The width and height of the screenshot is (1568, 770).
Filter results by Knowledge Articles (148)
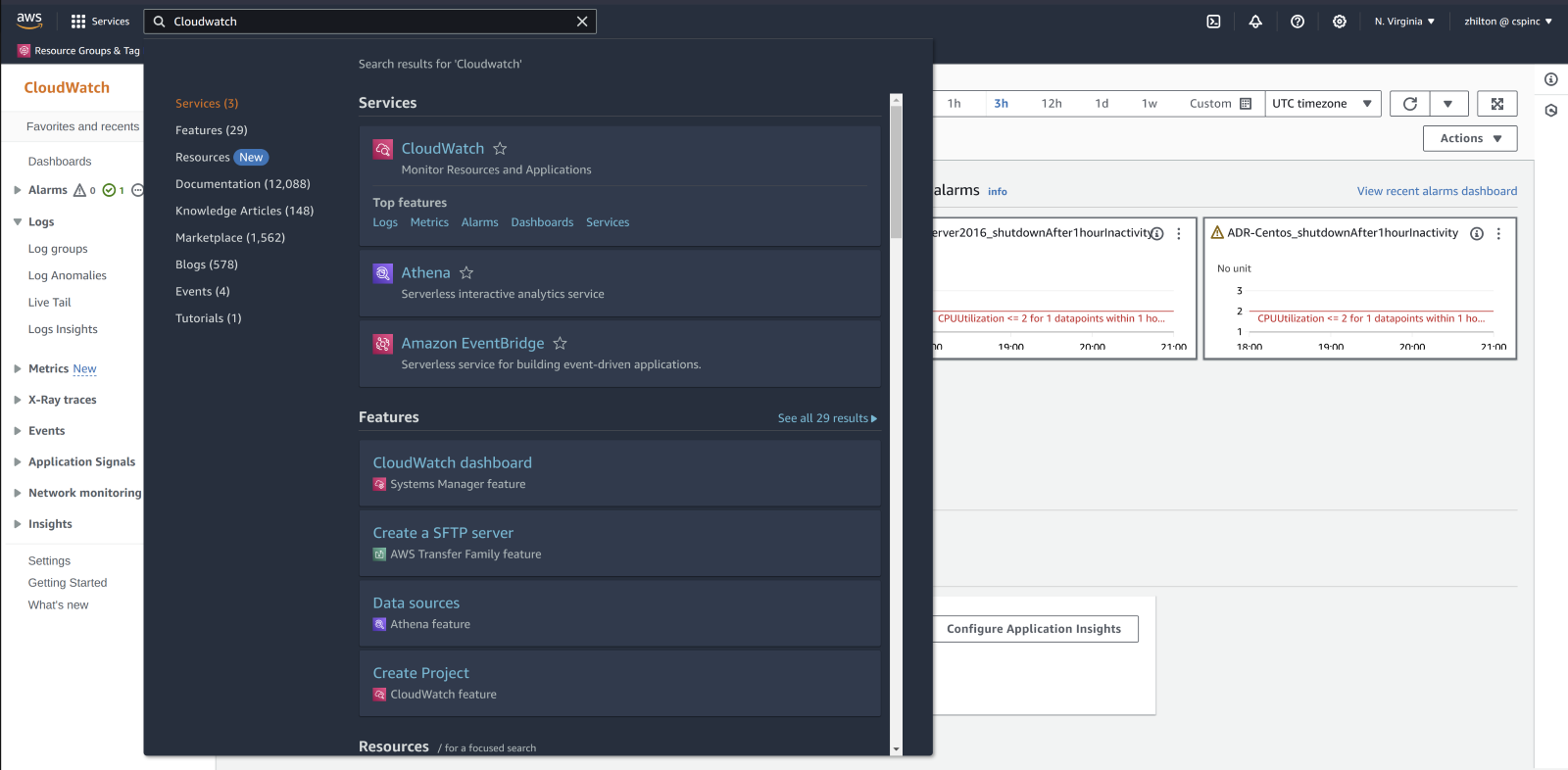pyautogui.click(x=245, y=211)
